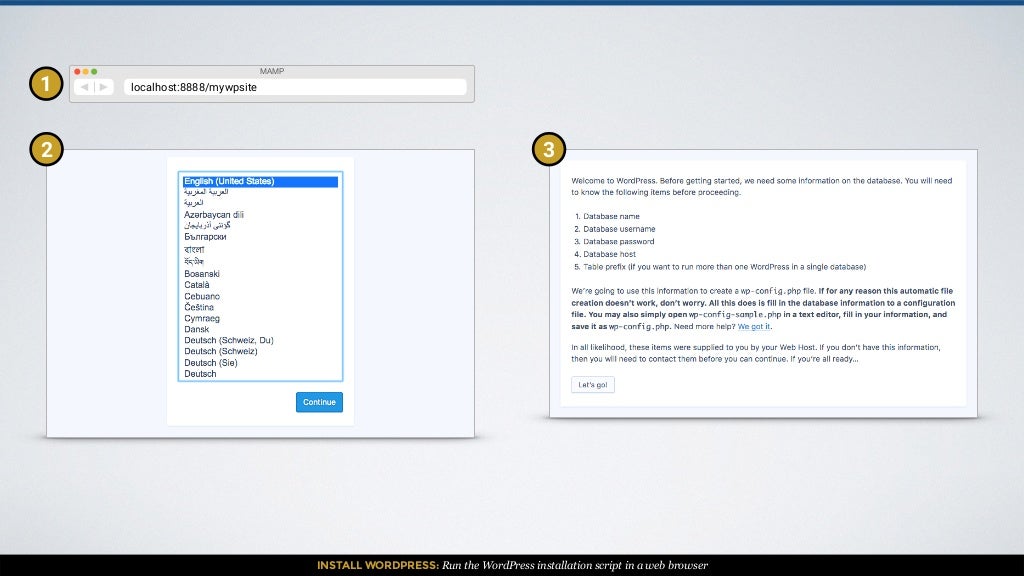1024x576 pixels.
Task: Select Dansk language option
Action: click(x=197, y=329)
